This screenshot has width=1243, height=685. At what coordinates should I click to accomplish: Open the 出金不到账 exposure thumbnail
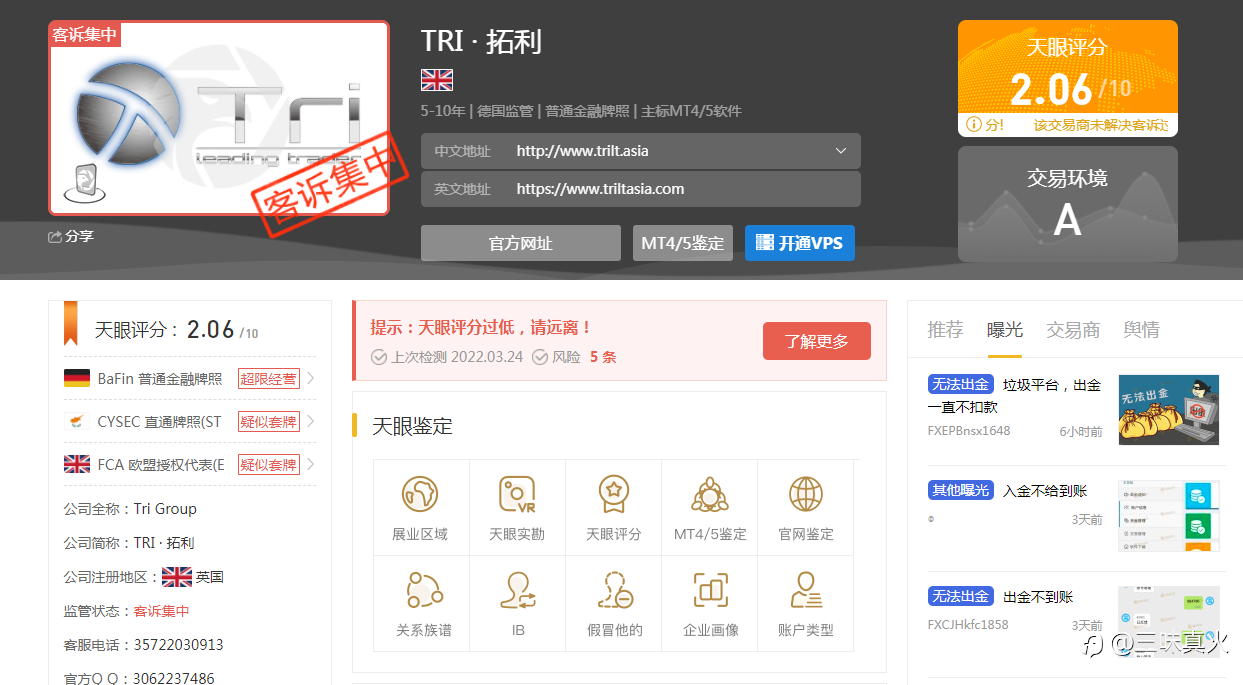coord(1169,620)
